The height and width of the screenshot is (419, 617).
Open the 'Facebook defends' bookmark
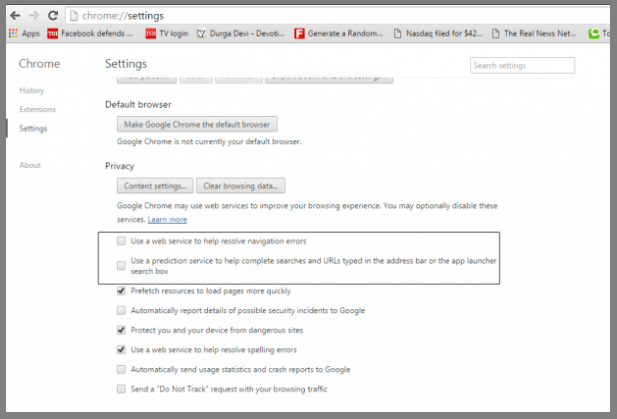90,33
